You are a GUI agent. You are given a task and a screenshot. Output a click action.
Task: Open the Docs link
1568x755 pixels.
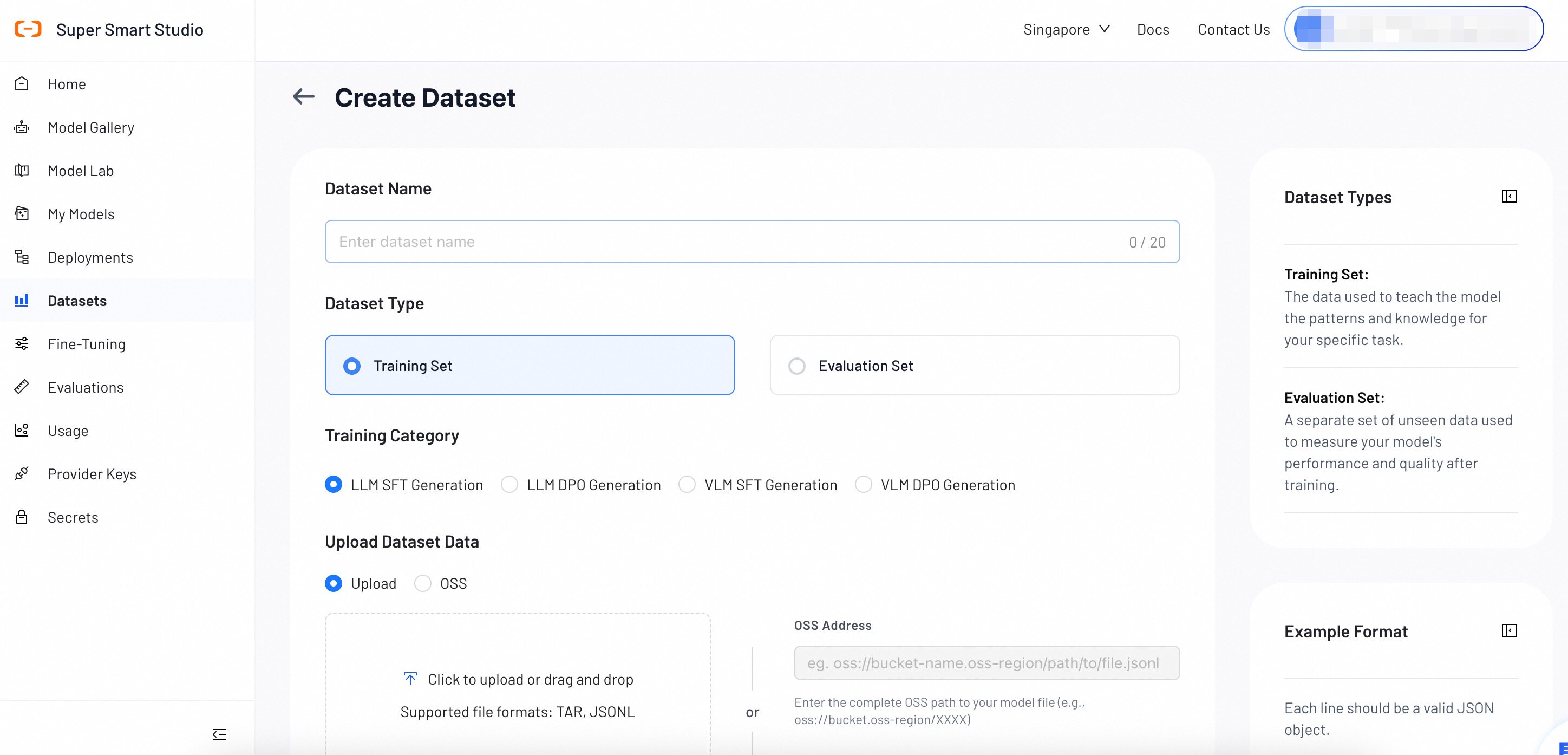[x=1153, y=29]
